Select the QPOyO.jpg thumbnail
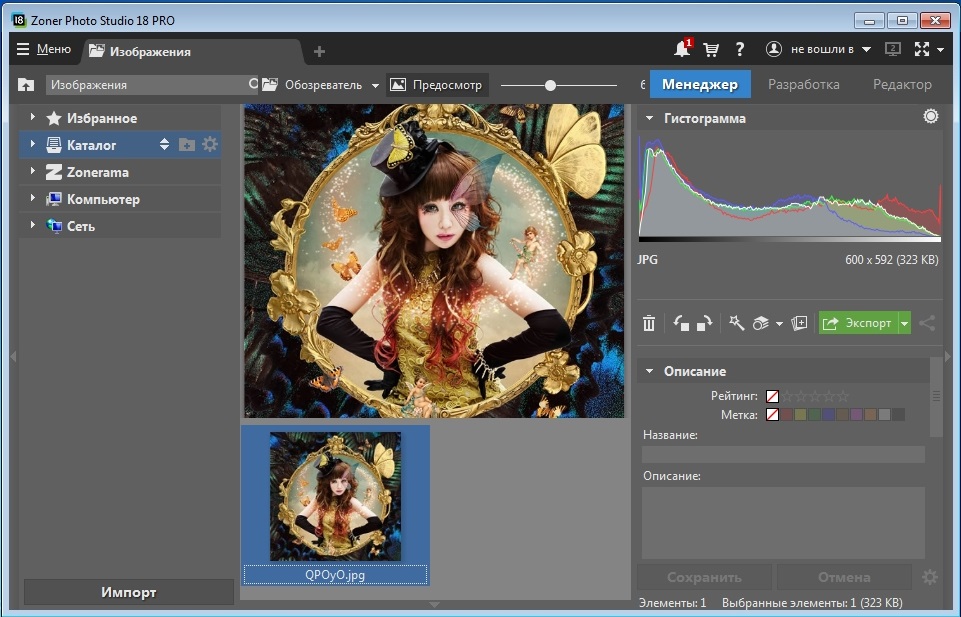Image resolution: width=961 pixels, height=617 pixels. tap(335, 497)
